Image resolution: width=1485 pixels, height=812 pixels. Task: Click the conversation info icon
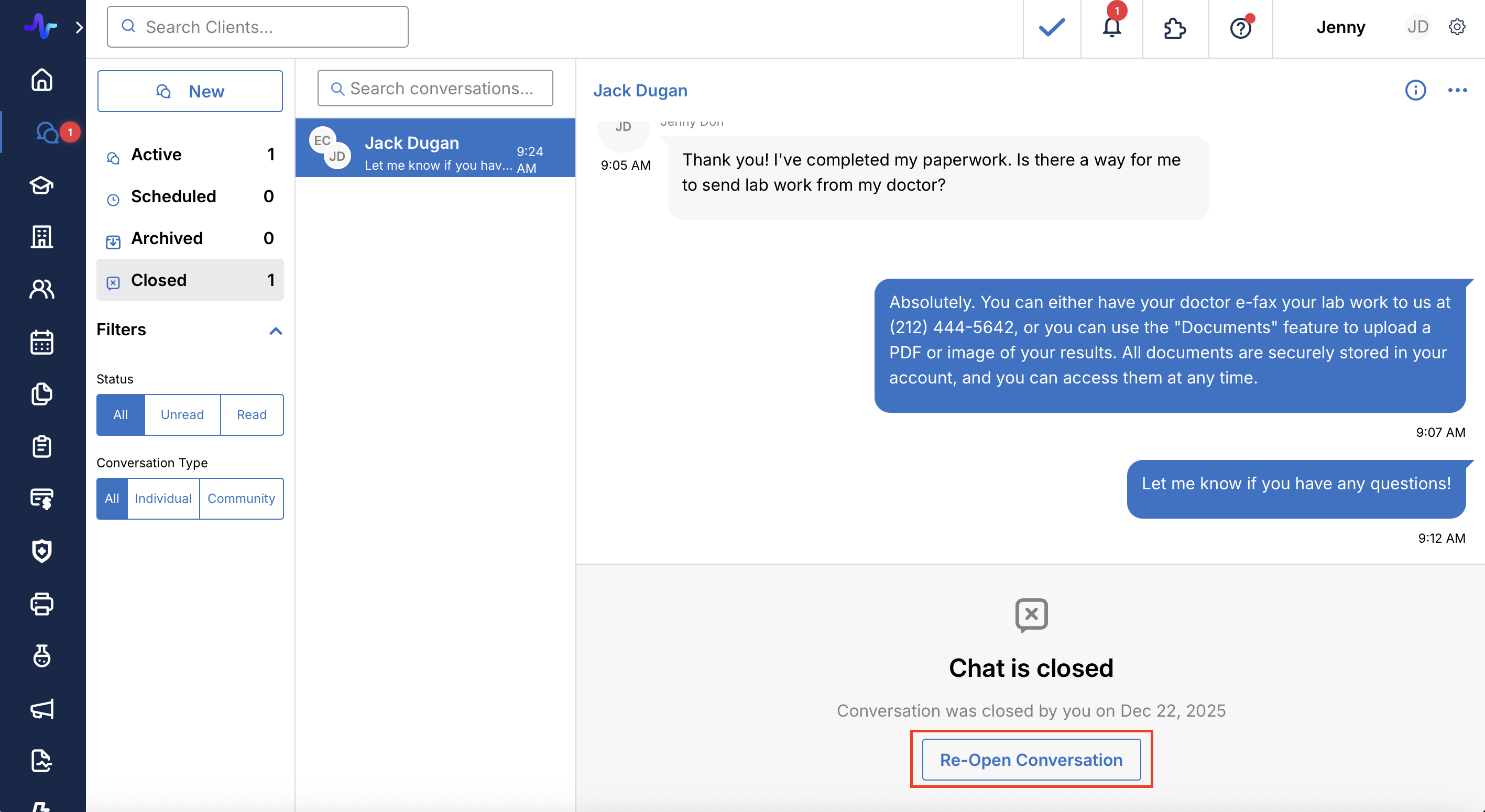pos(1415,90)
